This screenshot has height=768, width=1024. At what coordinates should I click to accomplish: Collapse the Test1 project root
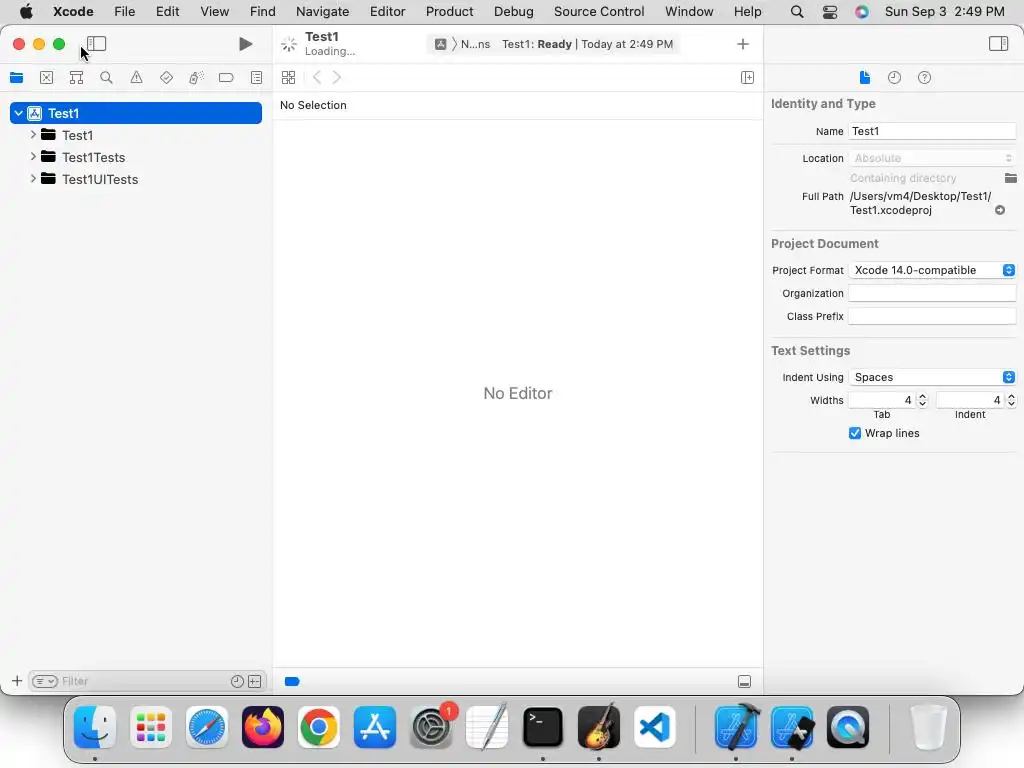[19, 113]
